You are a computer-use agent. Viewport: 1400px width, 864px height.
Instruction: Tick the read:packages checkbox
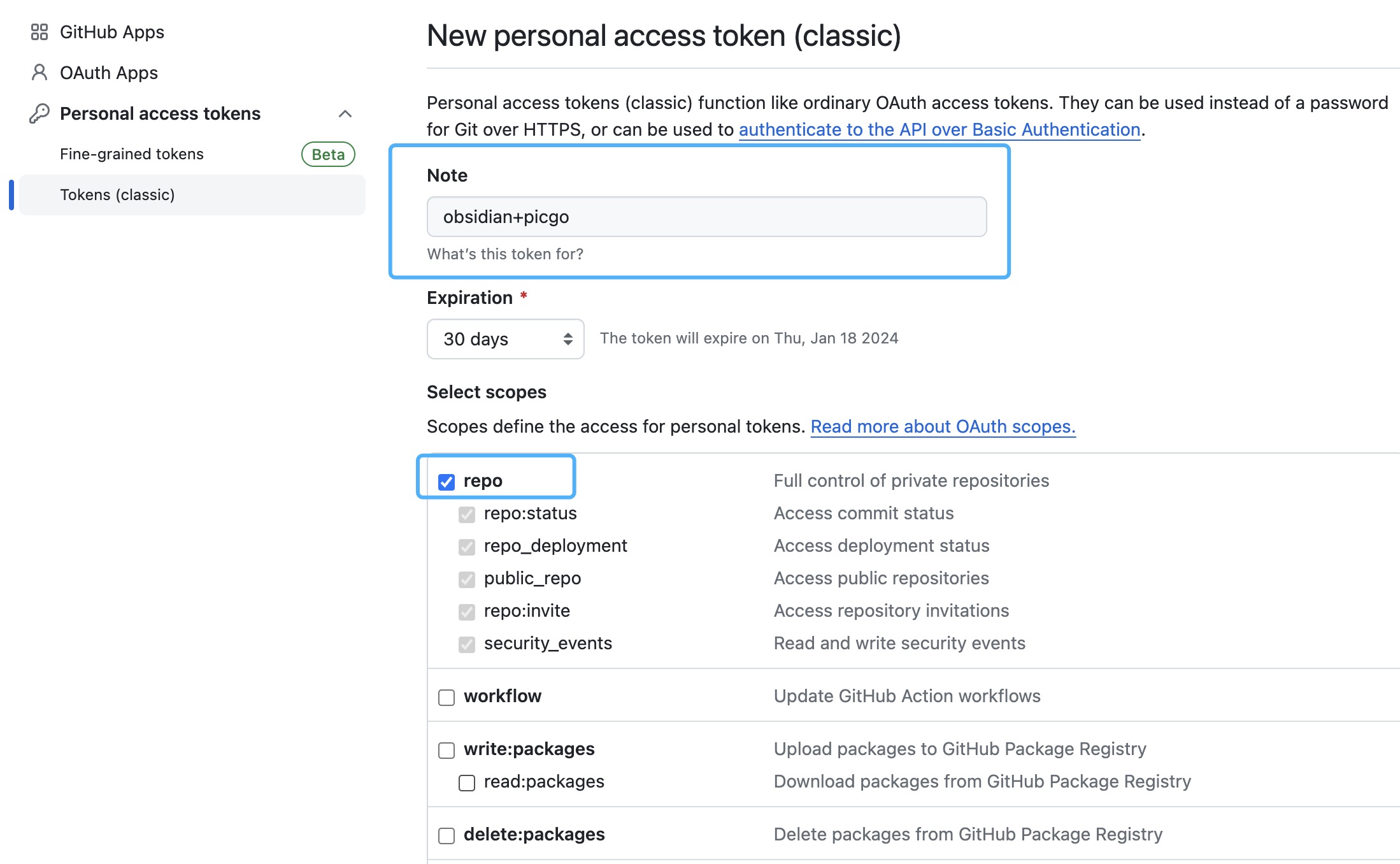coord(467,782)
